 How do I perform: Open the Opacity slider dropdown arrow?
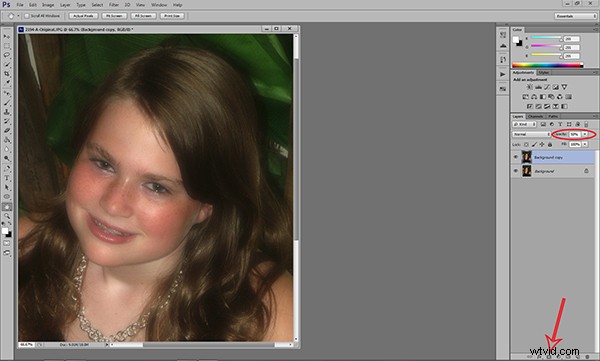coord(585,134)
